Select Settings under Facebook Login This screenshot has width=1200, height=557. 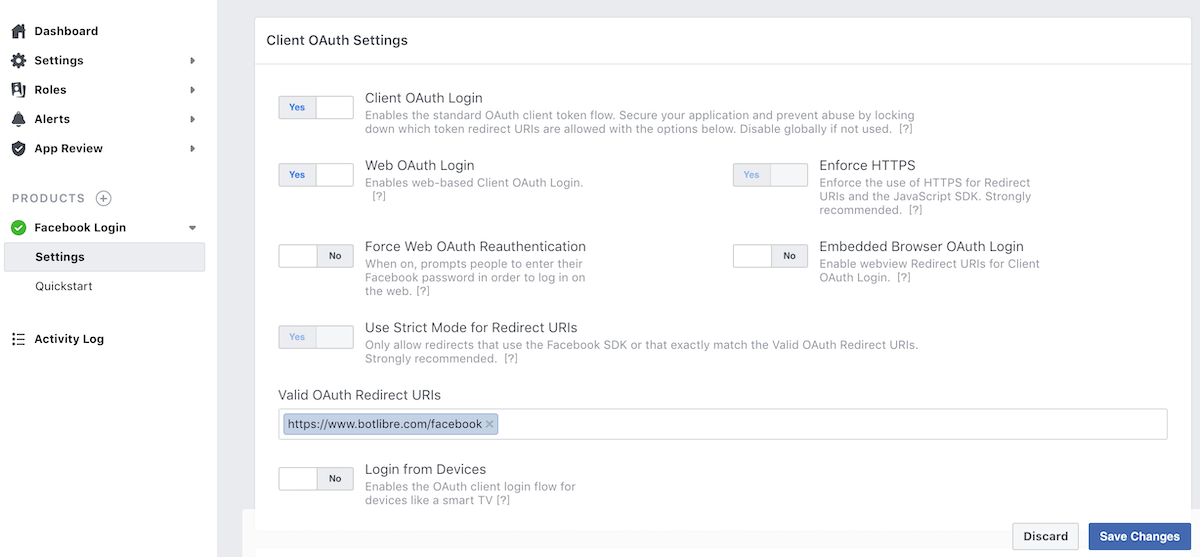(60, 257)
